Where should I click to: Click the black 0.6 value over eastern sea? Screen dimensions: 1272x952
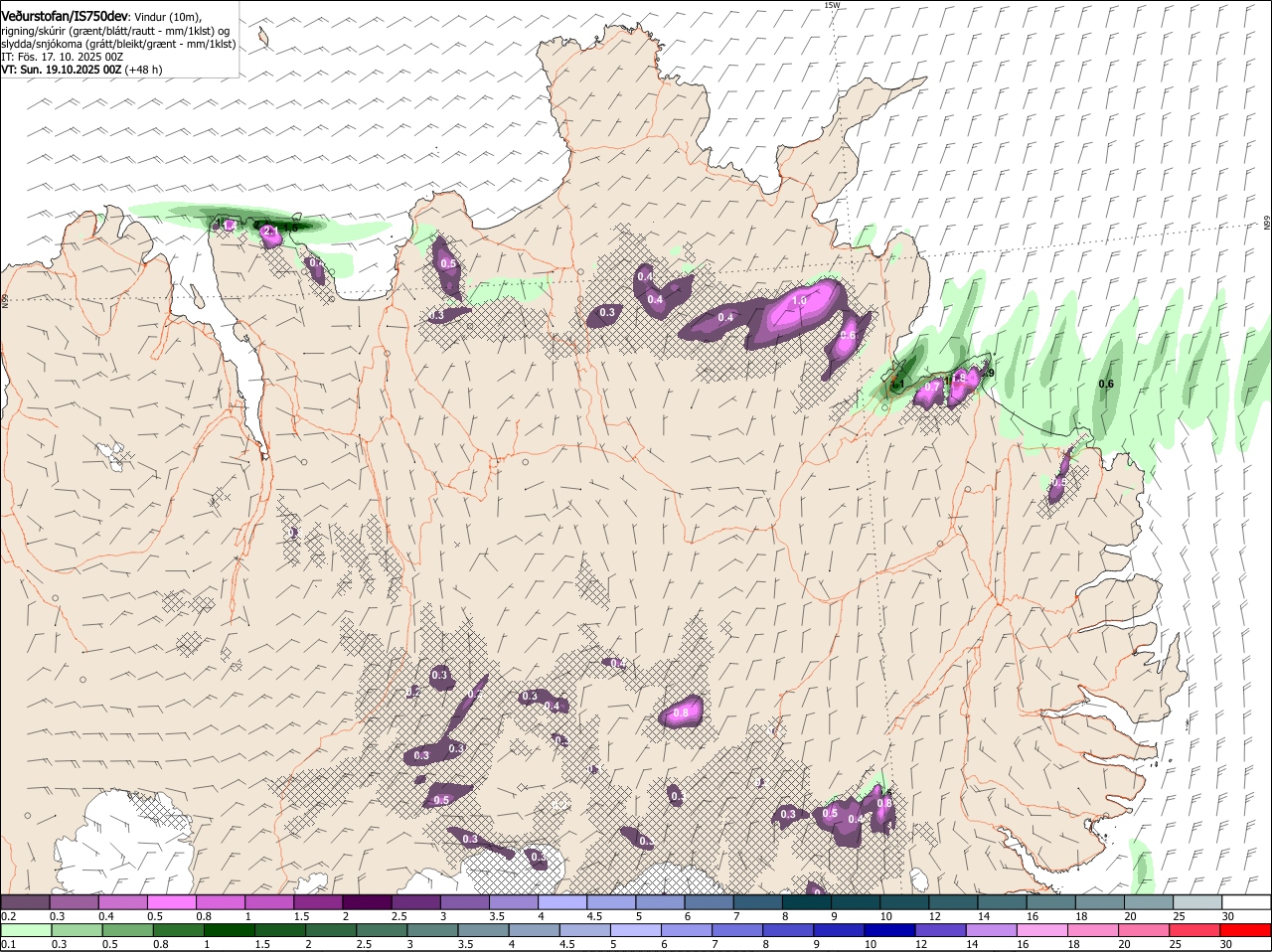point(1106,384)
